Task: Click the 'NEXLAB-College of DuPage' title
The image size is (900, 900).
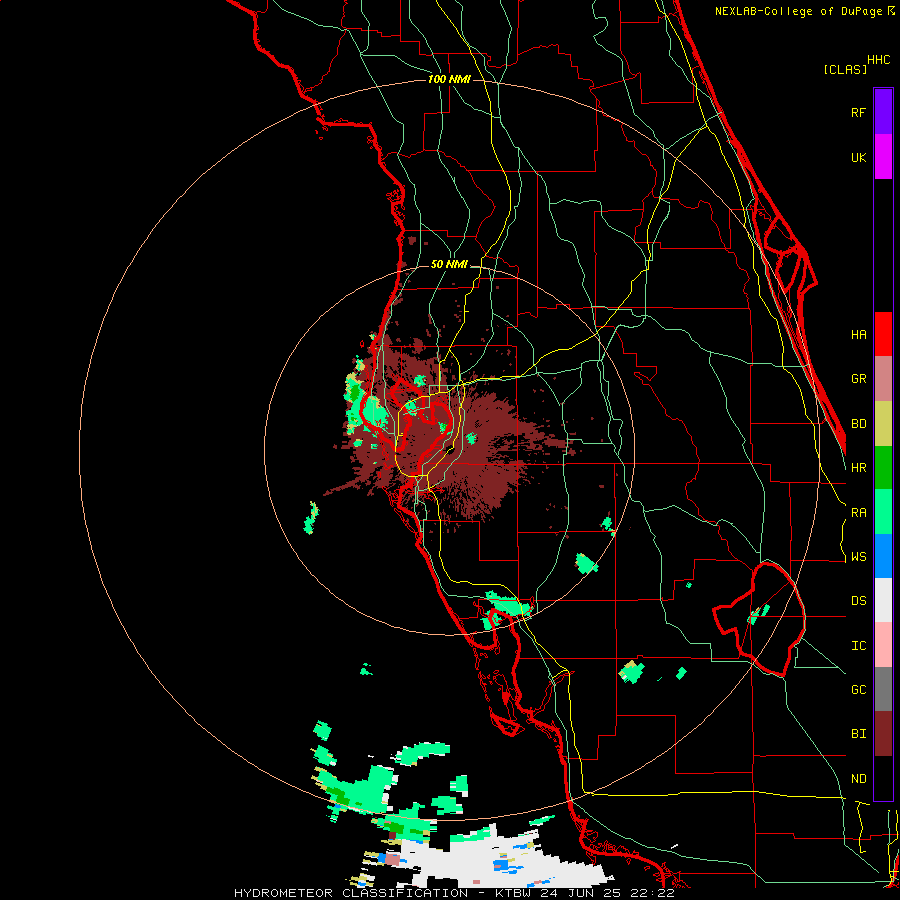Action: click(800, 11)
